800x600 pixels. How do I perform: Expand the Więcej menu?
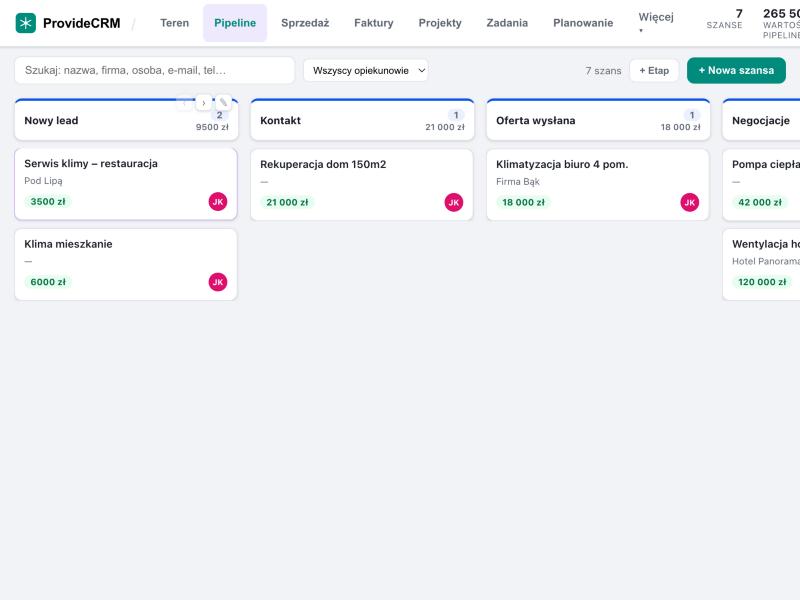(x=656, y=23)
